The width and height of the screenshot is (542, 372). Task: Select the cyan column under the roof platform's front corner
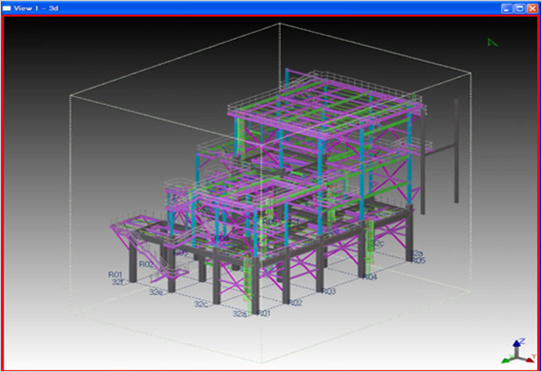coord(320,187)
